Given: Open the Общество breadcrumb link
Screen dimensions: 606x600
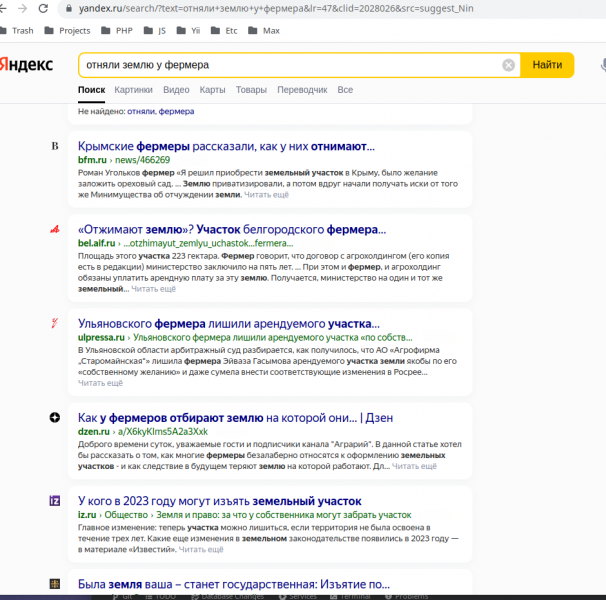Looking at the screenshot, I should (126, 515).
